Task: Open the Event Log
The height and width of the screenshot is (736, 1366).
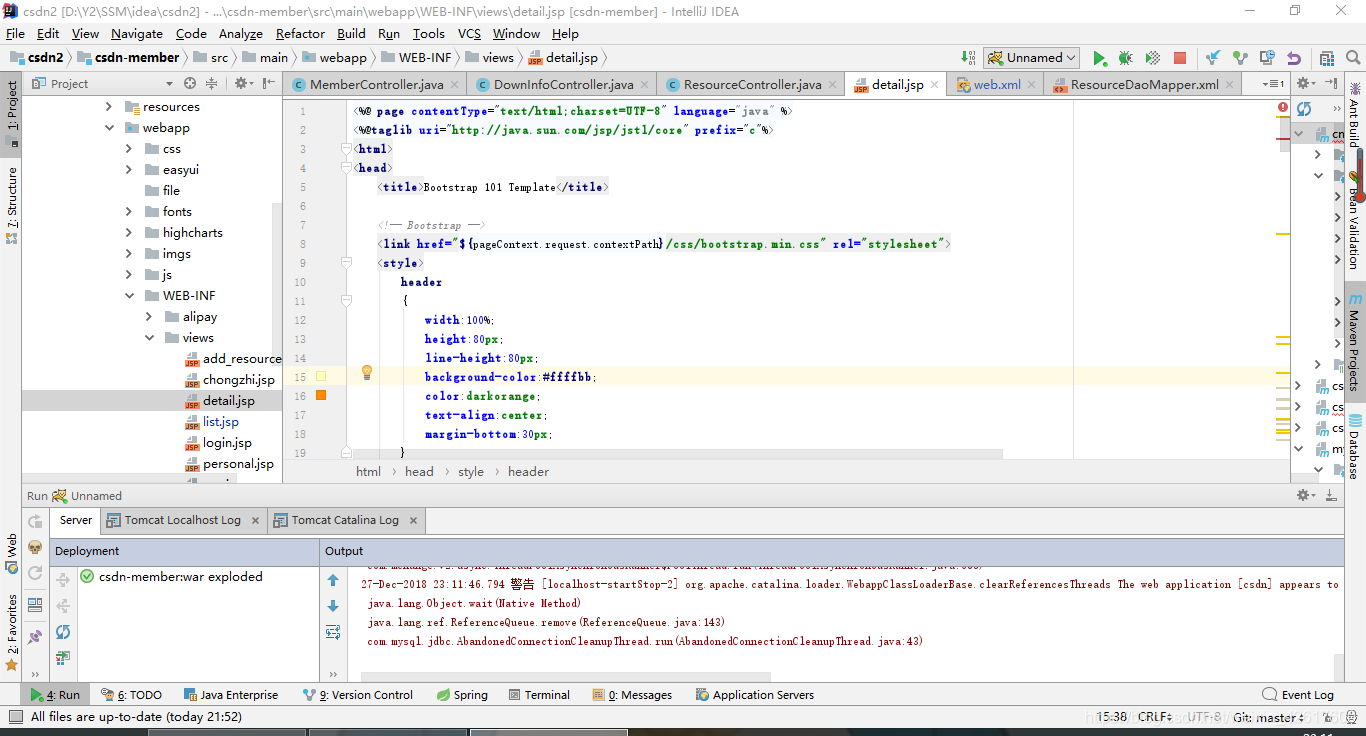Action: pos(1298,695)
